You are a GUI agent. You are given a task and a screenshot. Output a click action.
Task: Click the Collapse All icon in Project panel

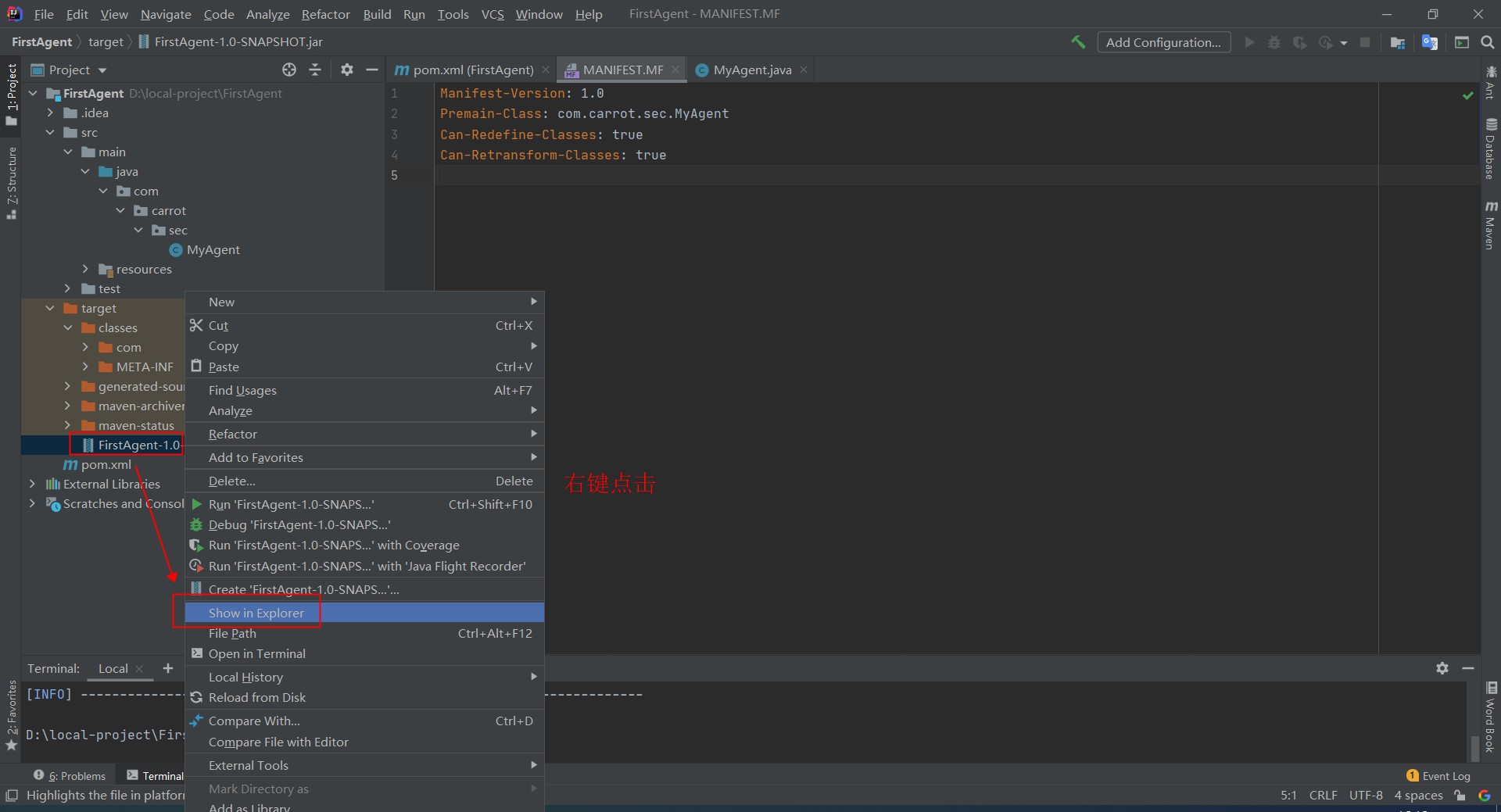coord(315,70)
